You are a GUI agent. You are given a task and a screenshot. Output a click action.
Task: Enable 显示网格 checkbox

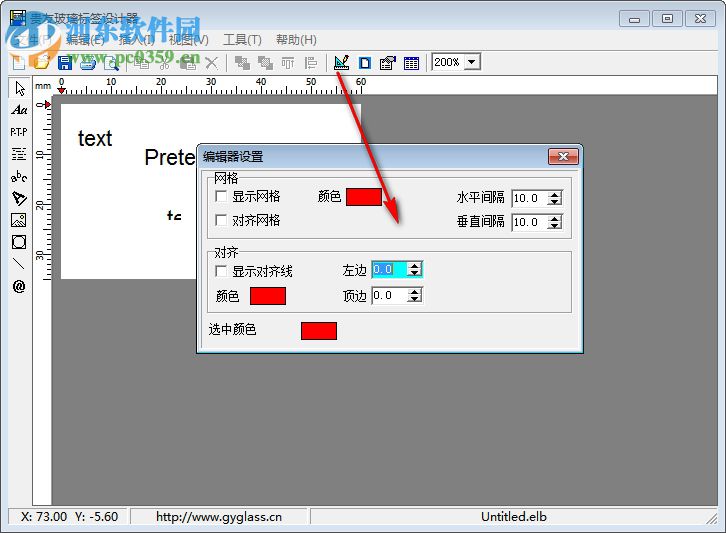[x=221, y=196]
